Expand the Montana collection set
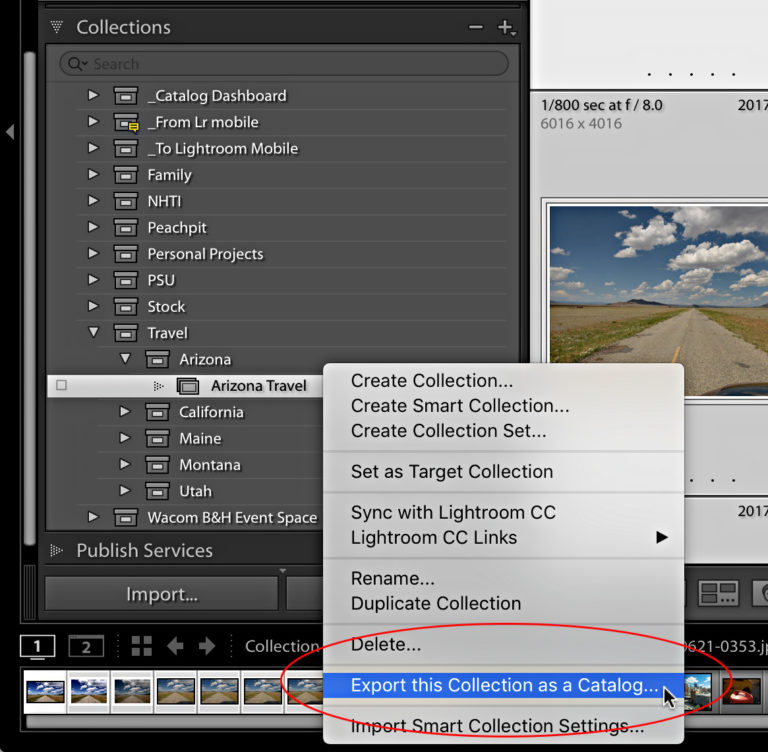 point(125,464)
